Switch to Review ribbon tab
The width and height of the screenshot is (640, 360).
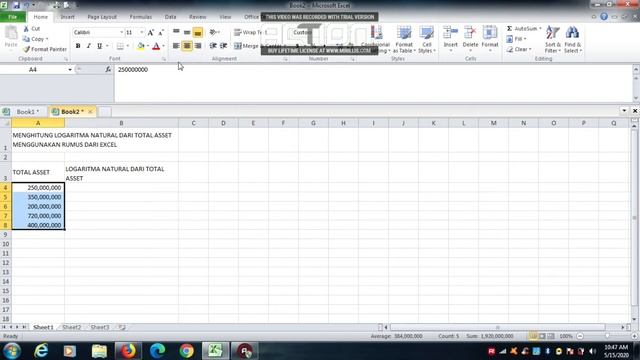pyautogui.click(x=198, y=17)
